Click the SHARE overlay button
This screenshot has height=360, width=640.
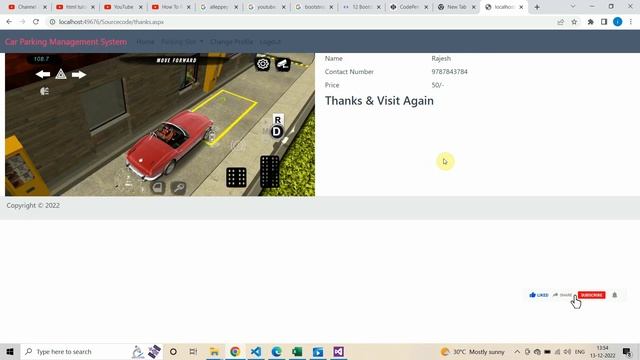pyautogui.click(x=562, y=295)
